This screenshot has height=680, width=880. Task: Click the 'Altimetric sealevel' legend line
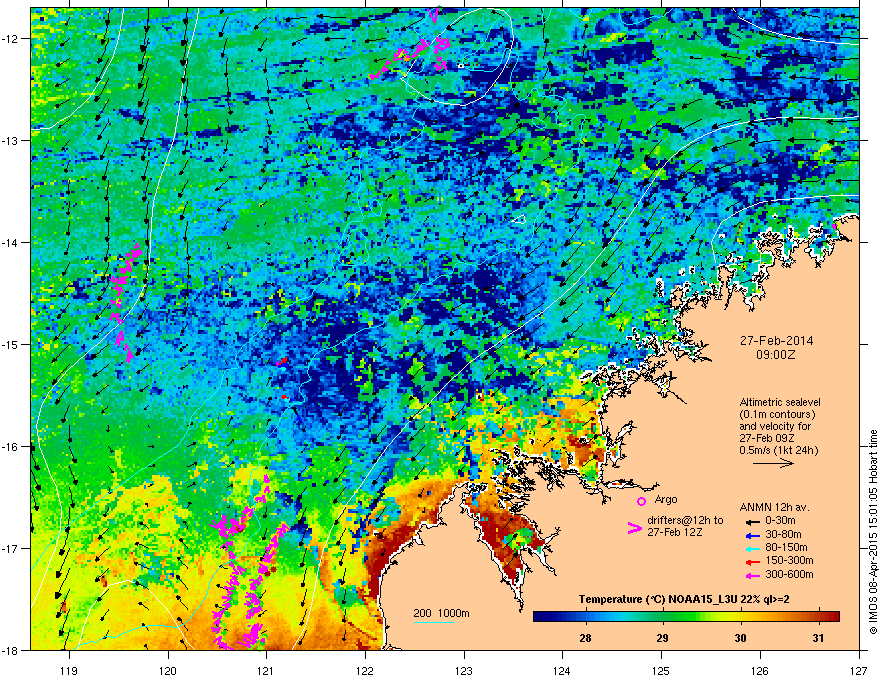(x=780, y=402)
